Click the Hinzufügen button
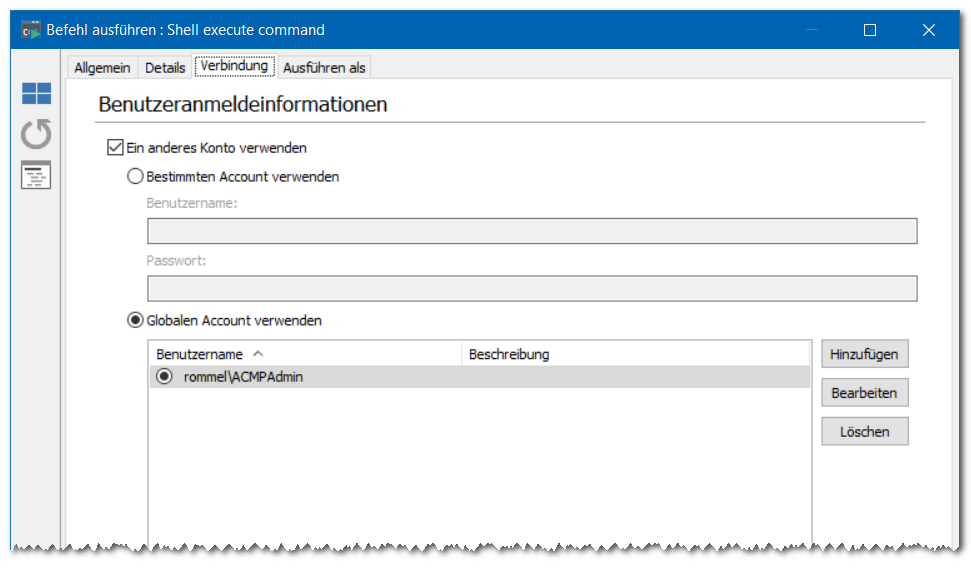This screenshot has width=971, height=568. 864,354
